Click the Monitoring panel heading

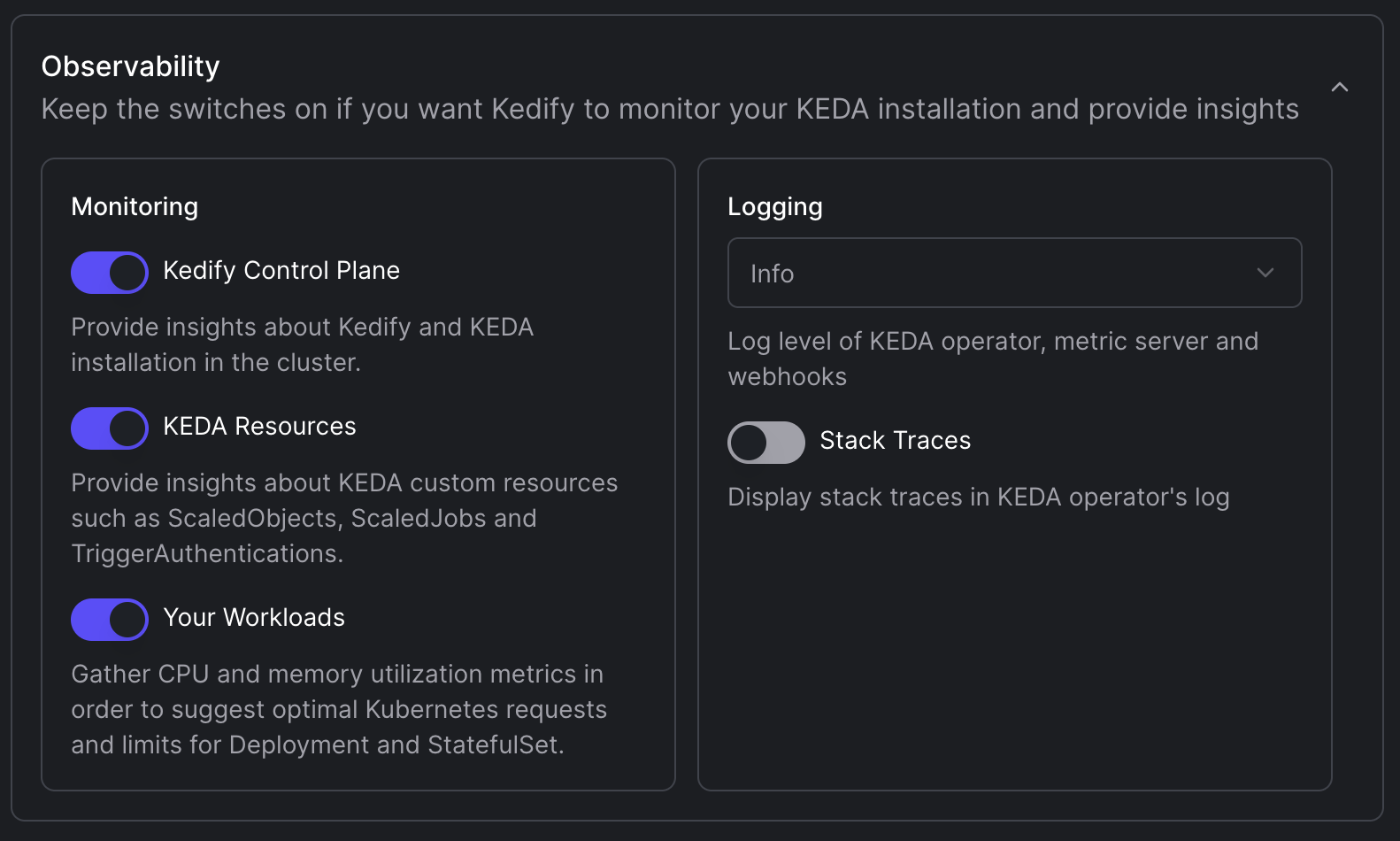point(135,207)
